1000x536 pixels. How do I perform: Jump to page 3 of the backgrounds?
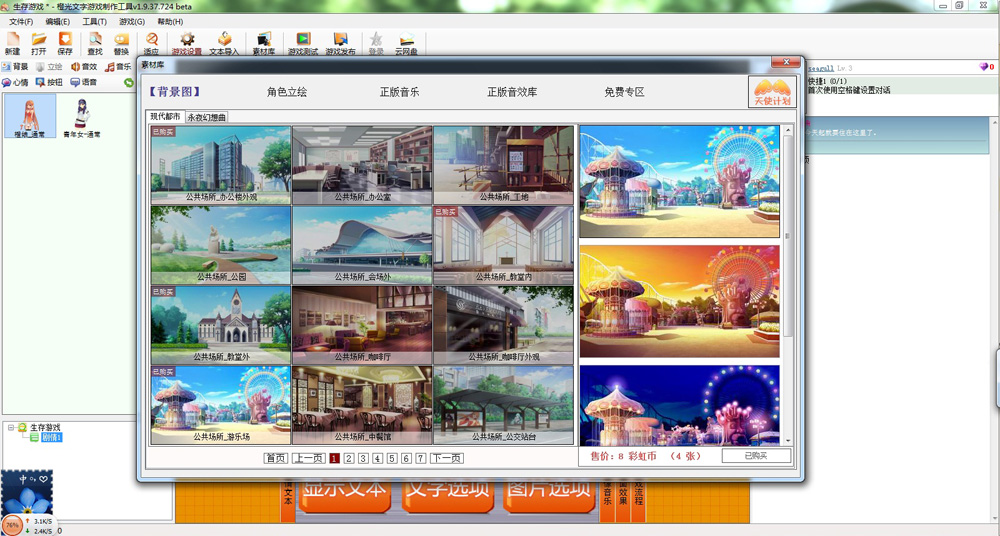(363, 458)
